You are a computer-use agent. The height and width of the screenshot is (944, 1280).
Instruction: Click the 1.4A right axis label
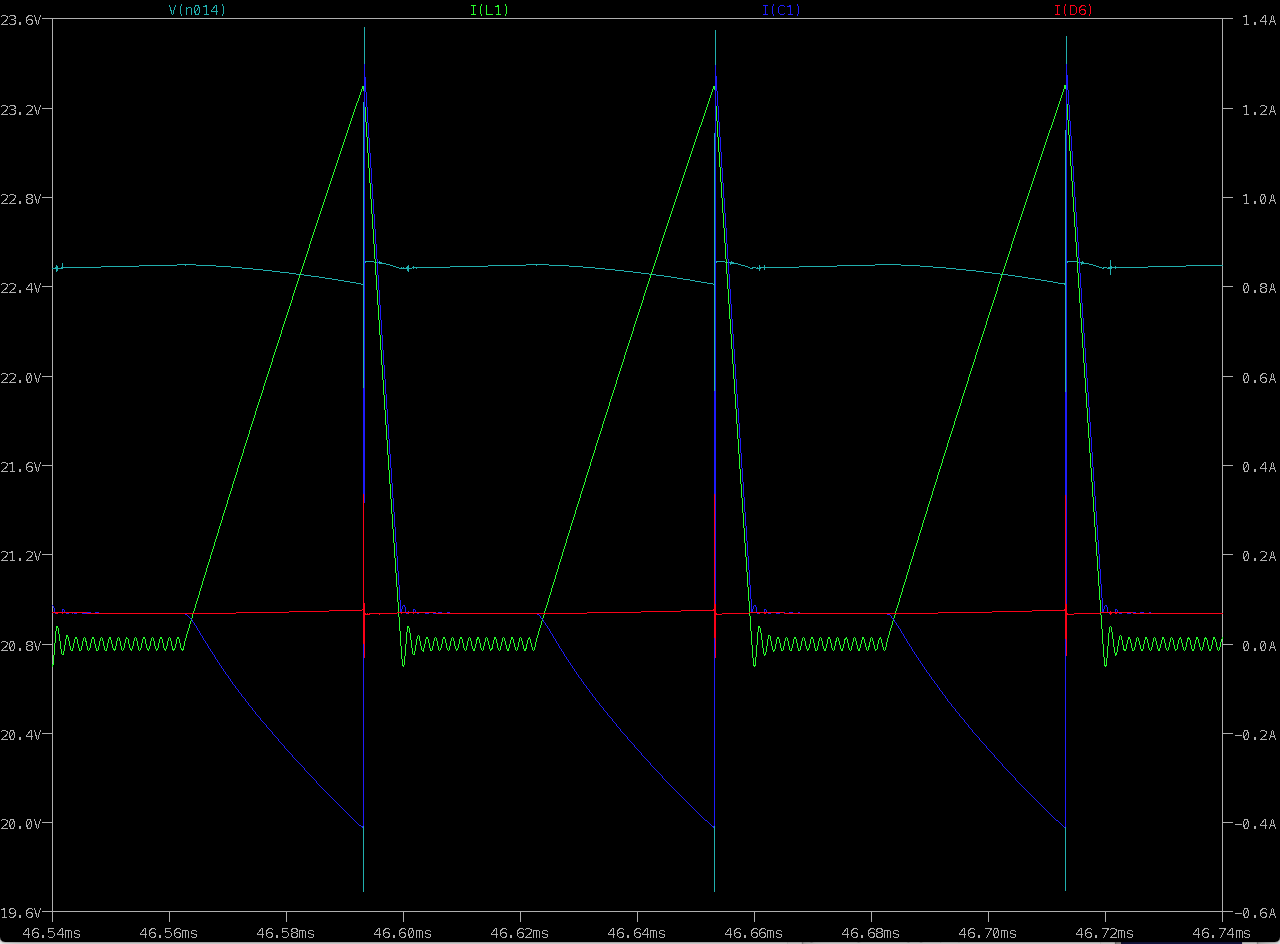[x=1257, y=20]
